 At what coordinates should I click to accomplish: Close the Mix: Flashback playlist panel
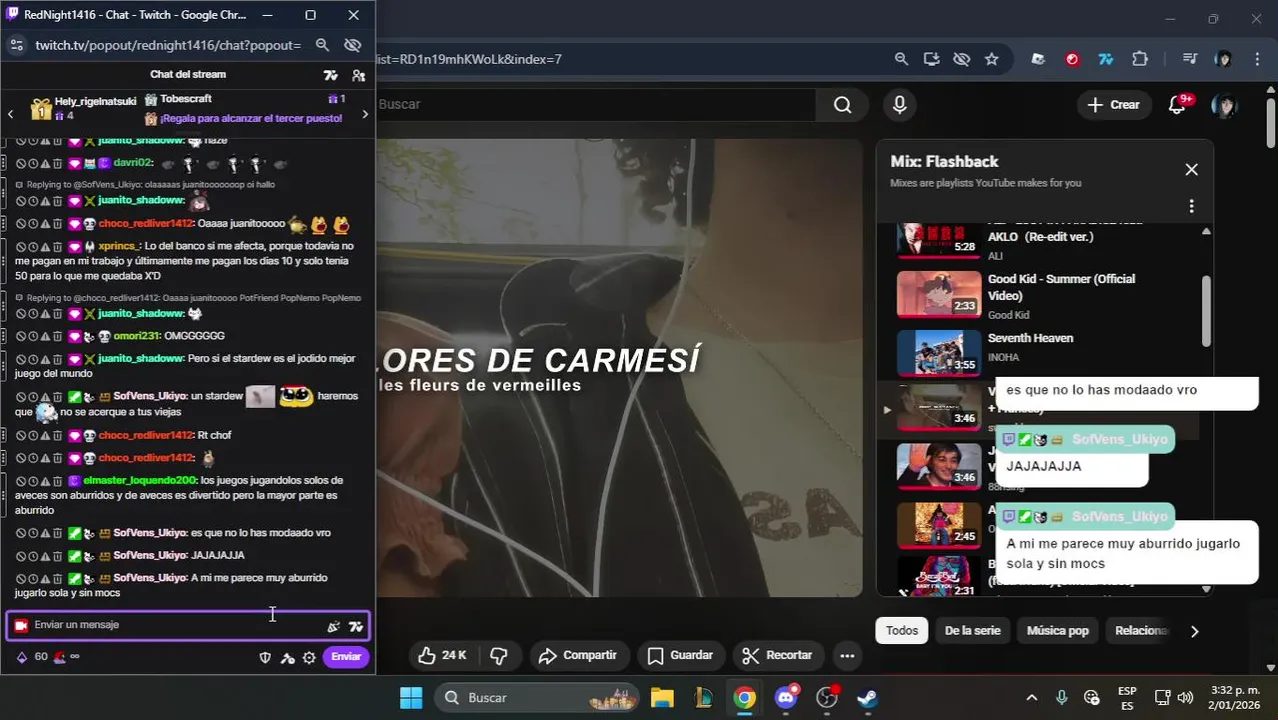(x=1191, y=170)
